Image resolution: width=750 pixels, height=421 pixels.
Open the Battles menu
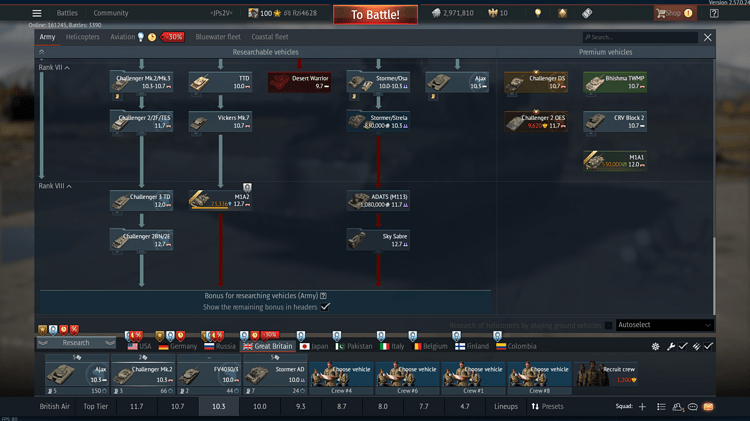coord(67,13)
